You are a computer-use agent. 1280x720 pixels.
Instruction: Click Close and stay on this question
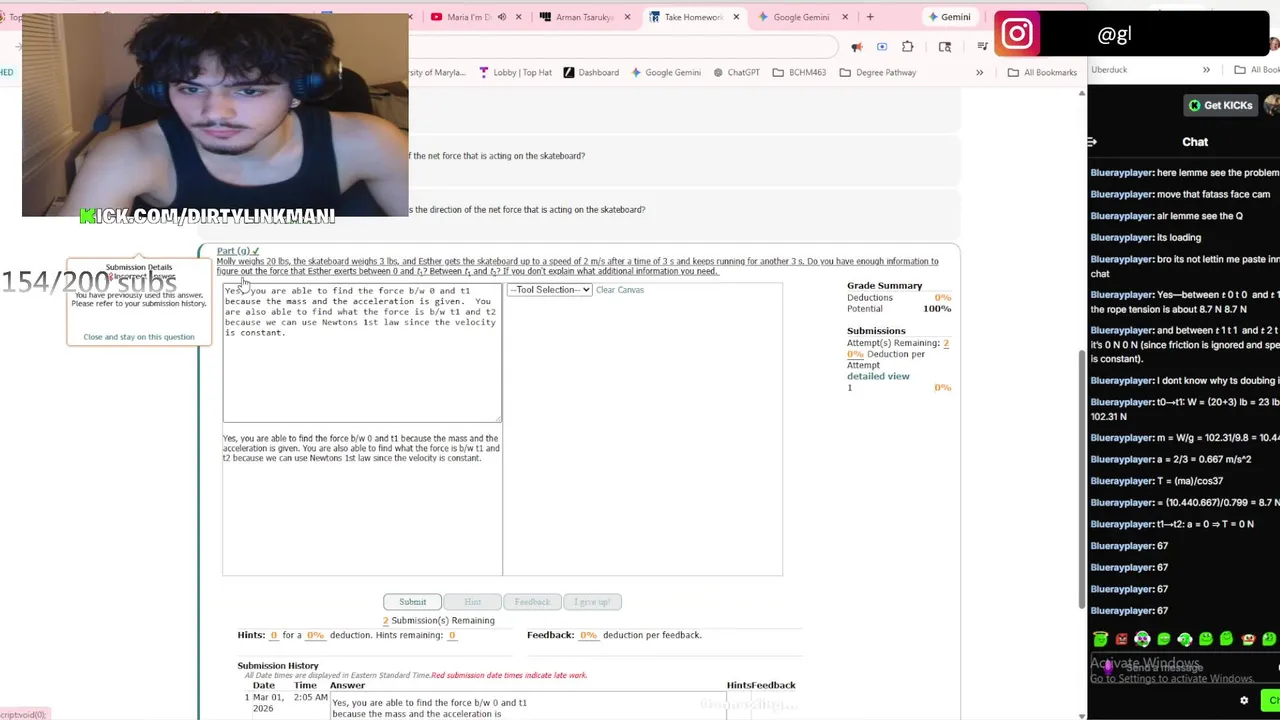click(139, 337)
